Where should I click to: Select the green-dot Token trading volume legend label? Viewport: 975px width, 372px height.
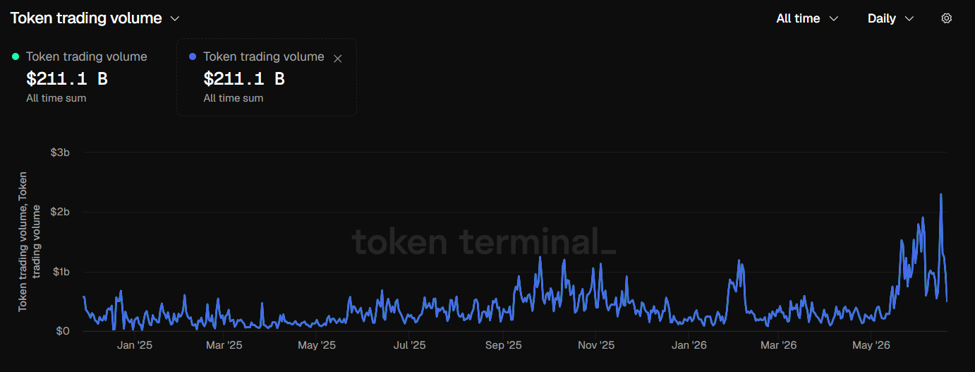pyautogui.click(x=86, y=57)
